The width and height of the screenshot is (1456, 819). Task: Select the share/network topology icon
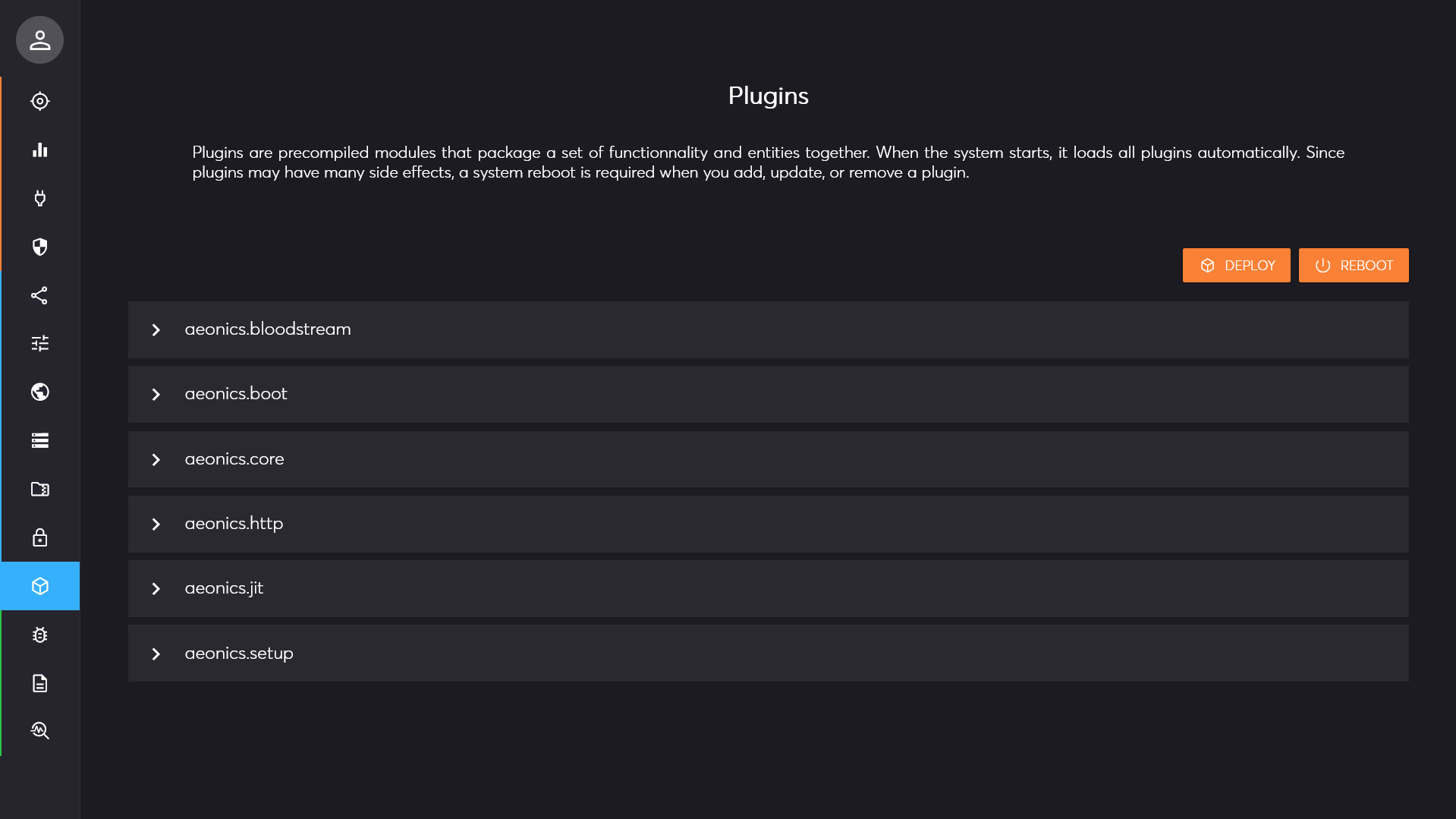coord(39,295)
